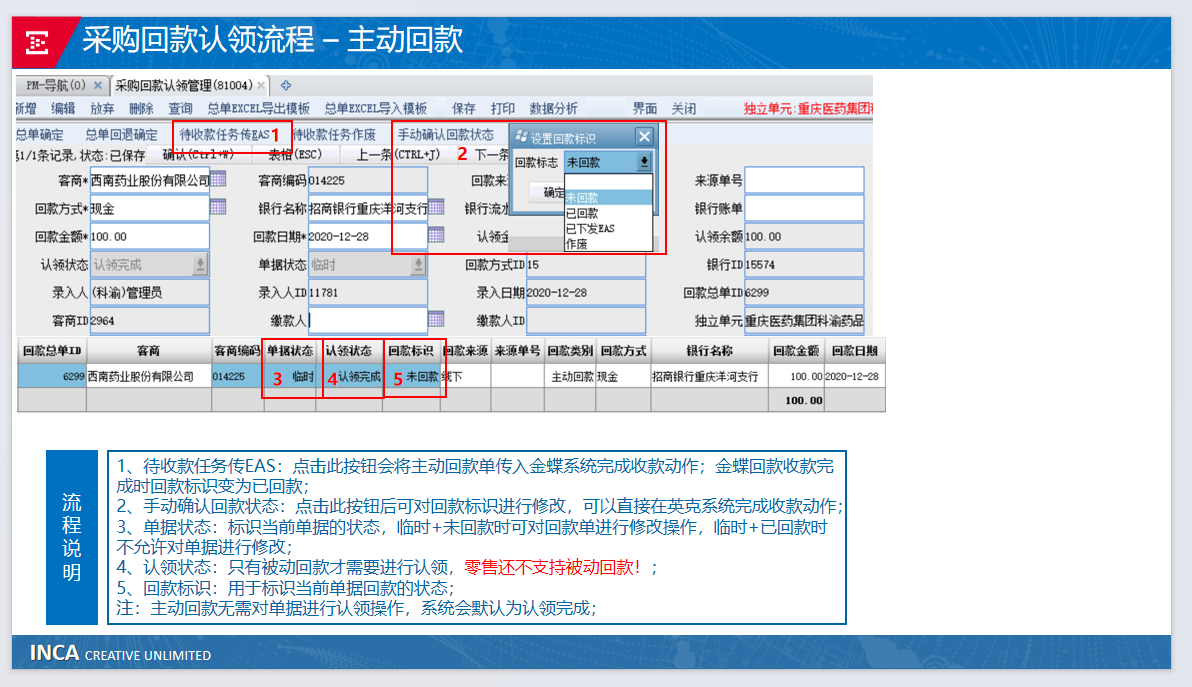This screenshot has width=1192, height=687.
Task: Click the 新增 menu item
Action: [25, 109]
